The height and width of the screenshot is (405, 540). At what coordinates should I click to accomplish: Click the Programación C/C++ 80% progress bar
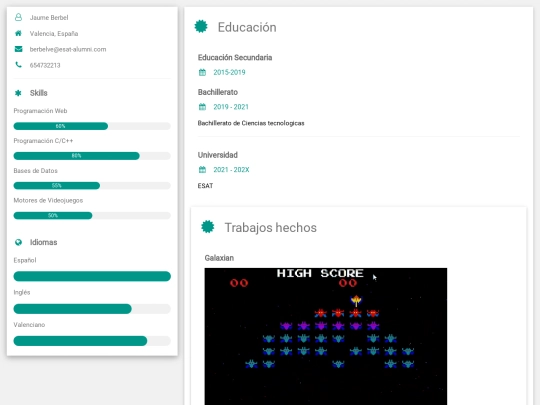[92, 156]
